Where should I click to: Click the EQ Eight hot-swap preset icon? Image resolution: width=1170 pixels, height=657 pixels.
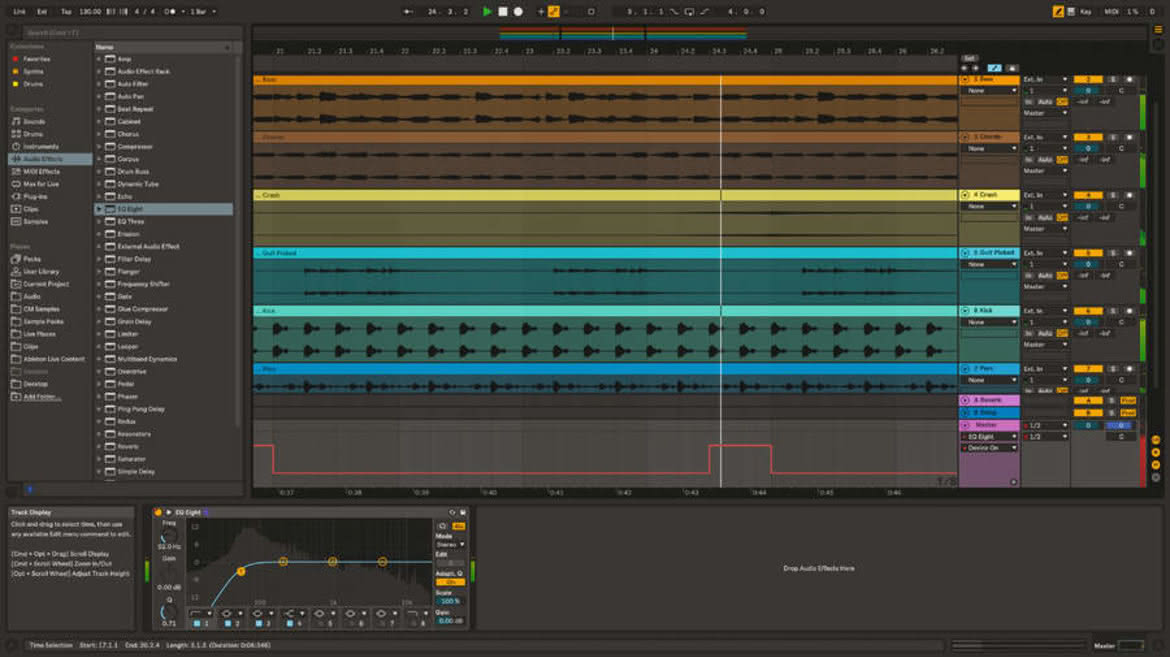pyautogui.click(x=452, y=512)
